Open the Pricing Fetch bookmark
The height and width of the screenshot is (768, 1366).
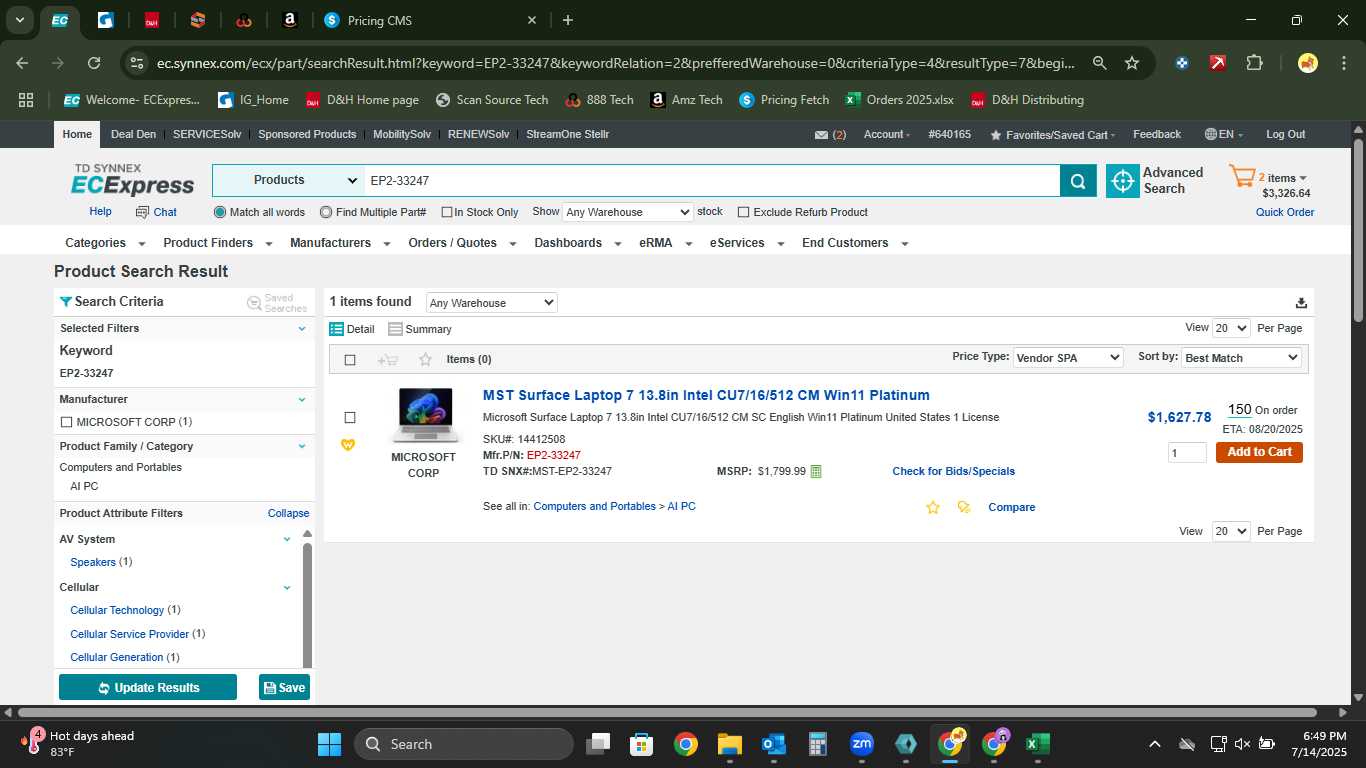tap(784, 100)
